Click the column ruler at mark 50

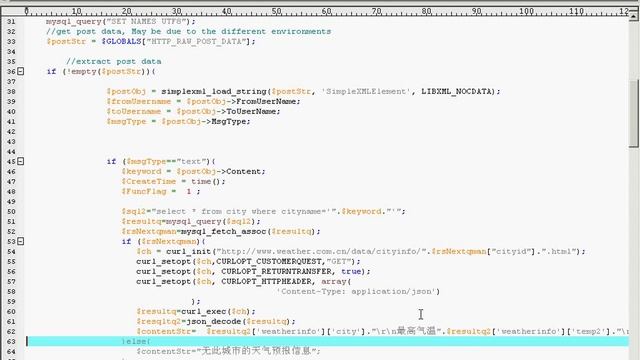click(x=276, y=11)
